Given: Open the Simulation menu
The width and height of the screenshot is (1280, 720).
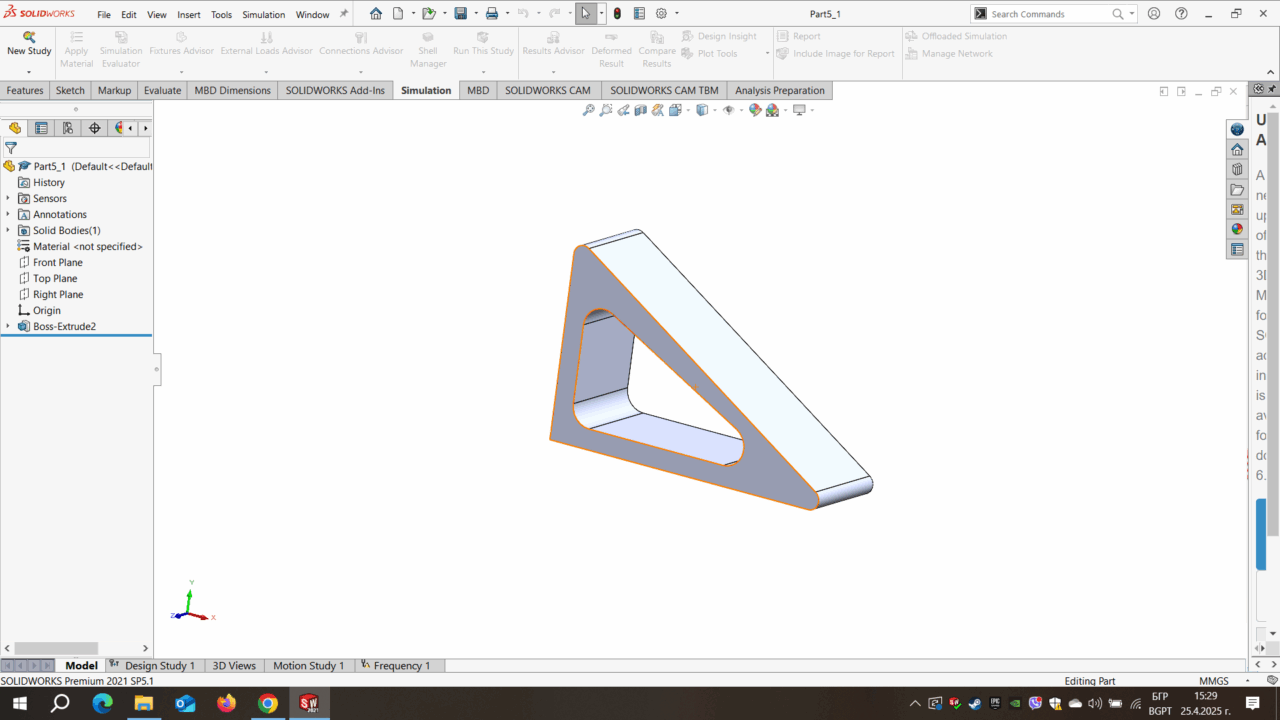Looking at the screenshot, I should [264, 15].
